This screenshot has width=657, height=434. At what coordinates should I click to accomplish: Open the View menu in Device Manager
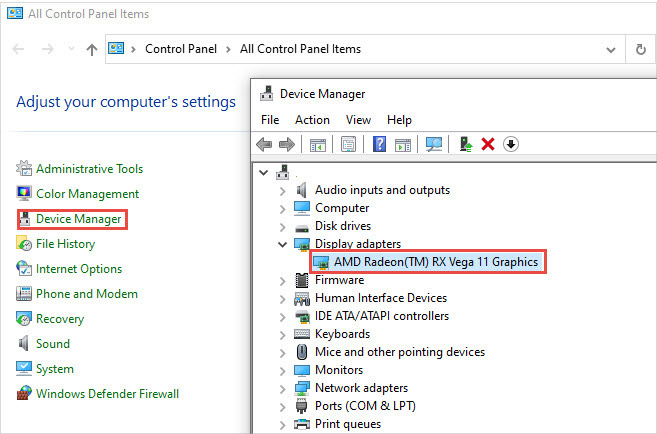click(358, 120)
